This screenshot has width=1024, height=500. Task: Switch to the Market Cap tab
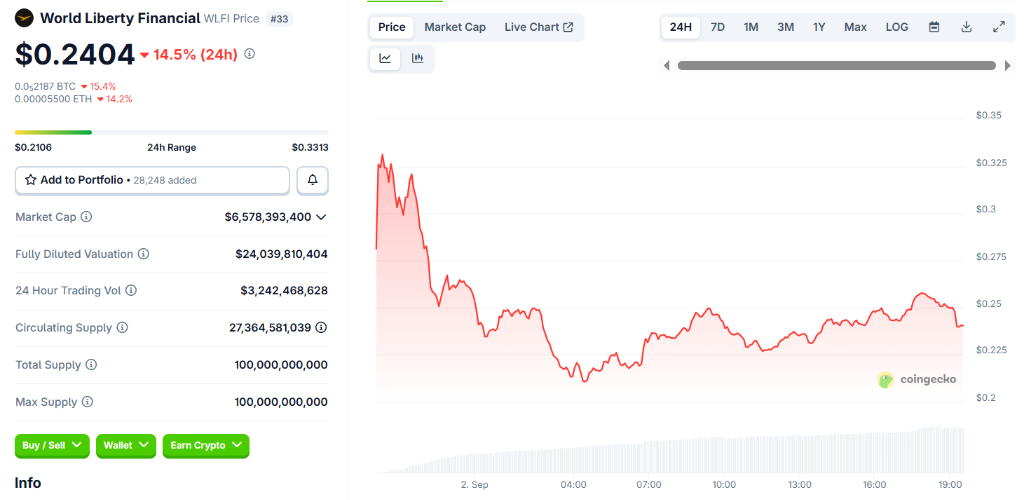pyautogui.click(x=455, y=27)
